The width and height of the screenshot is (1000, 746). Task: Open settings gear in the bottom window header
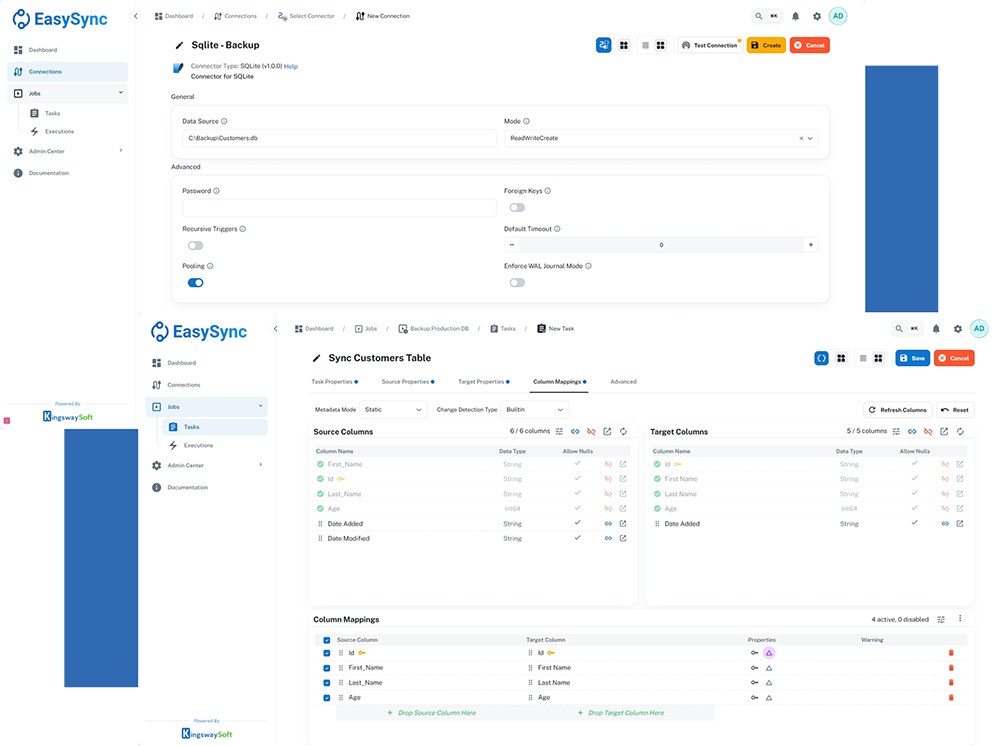[958, 329]
